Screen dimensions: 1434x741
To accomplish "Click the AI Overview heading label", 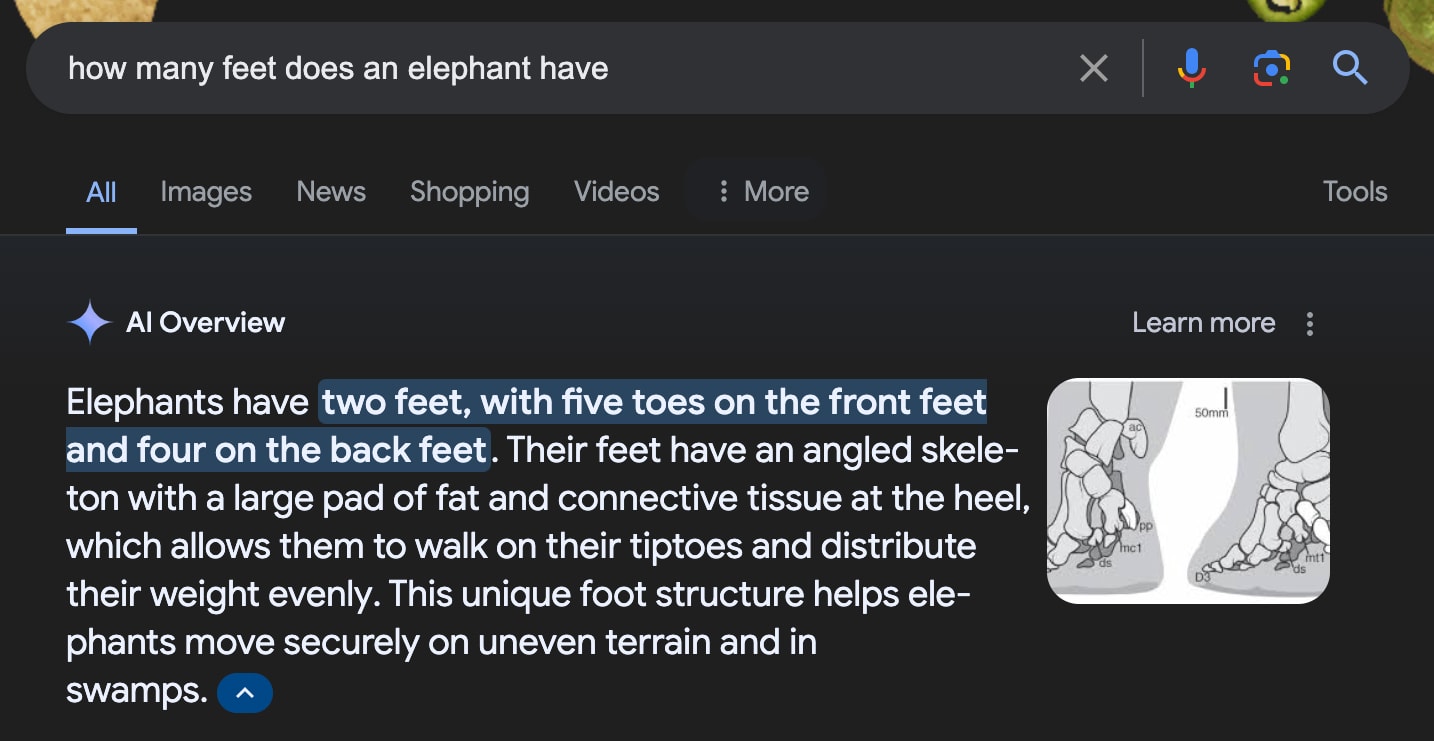I will pyautogui.click(x=205, y=323).
